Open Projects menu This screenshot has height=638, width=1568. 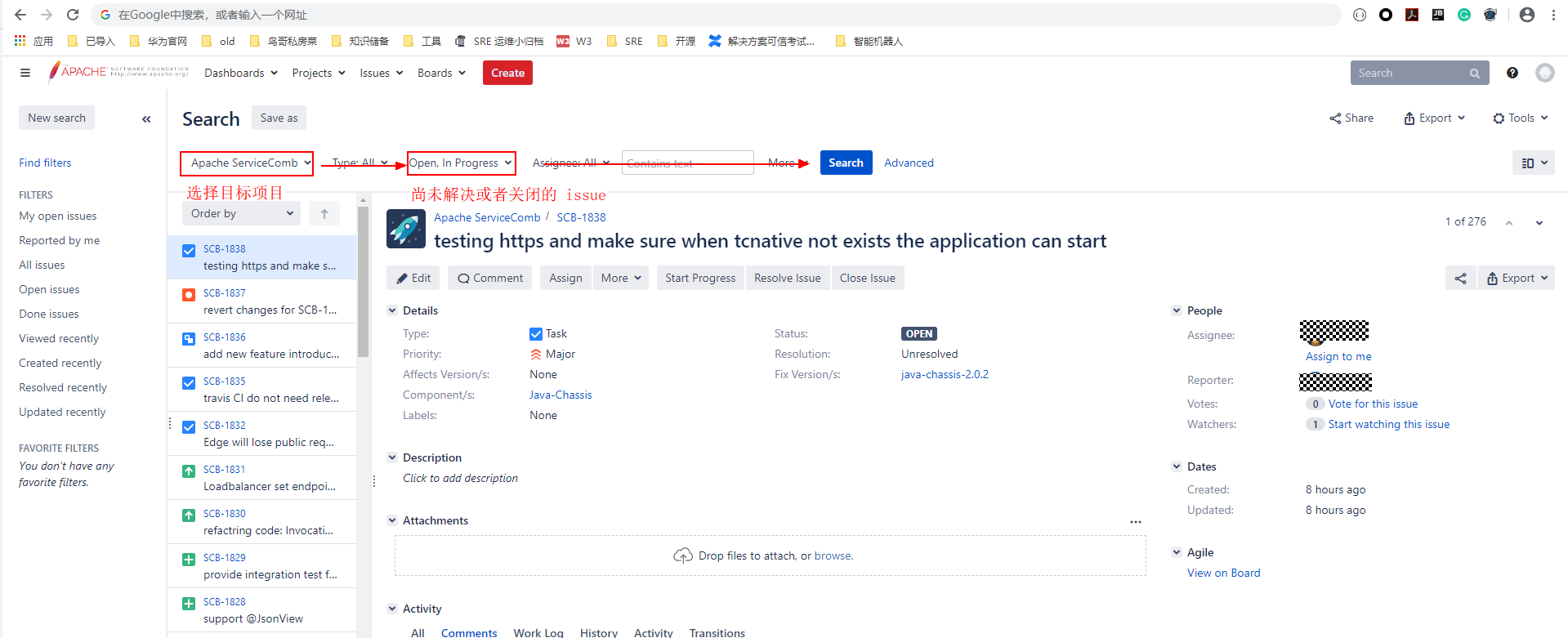[x=319, y=73]
